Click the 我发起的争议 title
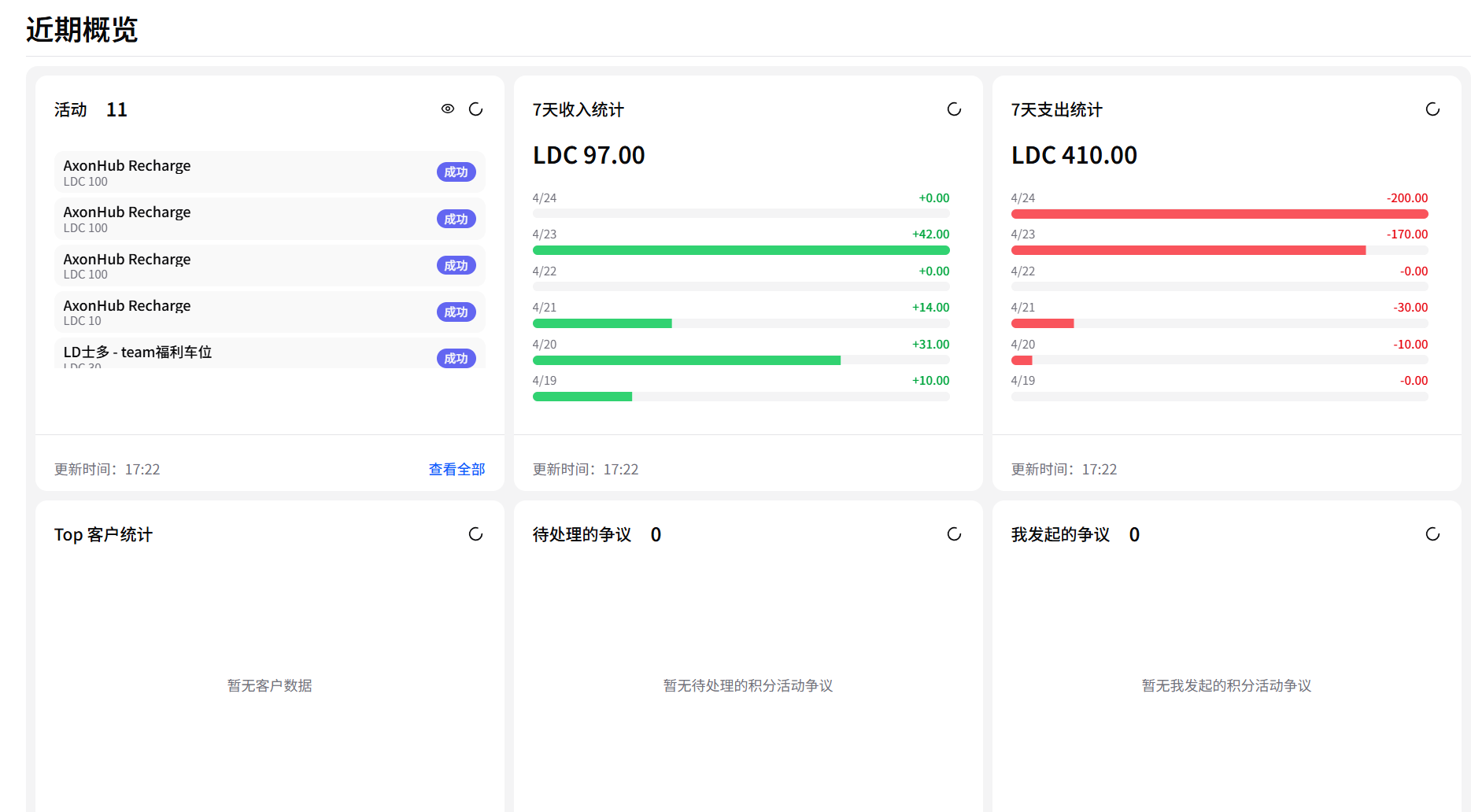The height and width of the screenshot is (812, 1471). pos(1061,535)
